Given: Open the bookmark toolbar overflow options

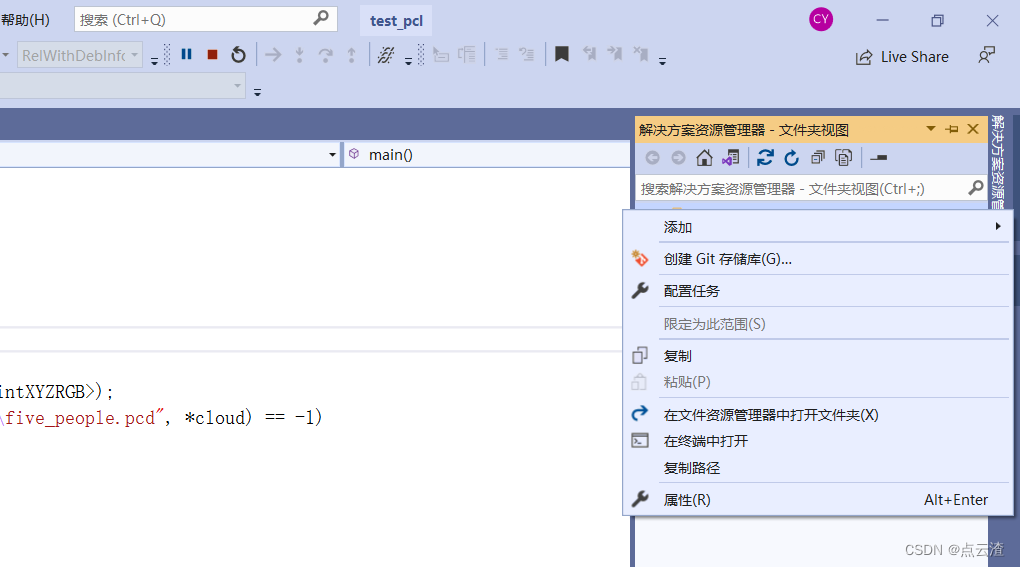Looking at the screenshot, I should click(x=662, y=61).
